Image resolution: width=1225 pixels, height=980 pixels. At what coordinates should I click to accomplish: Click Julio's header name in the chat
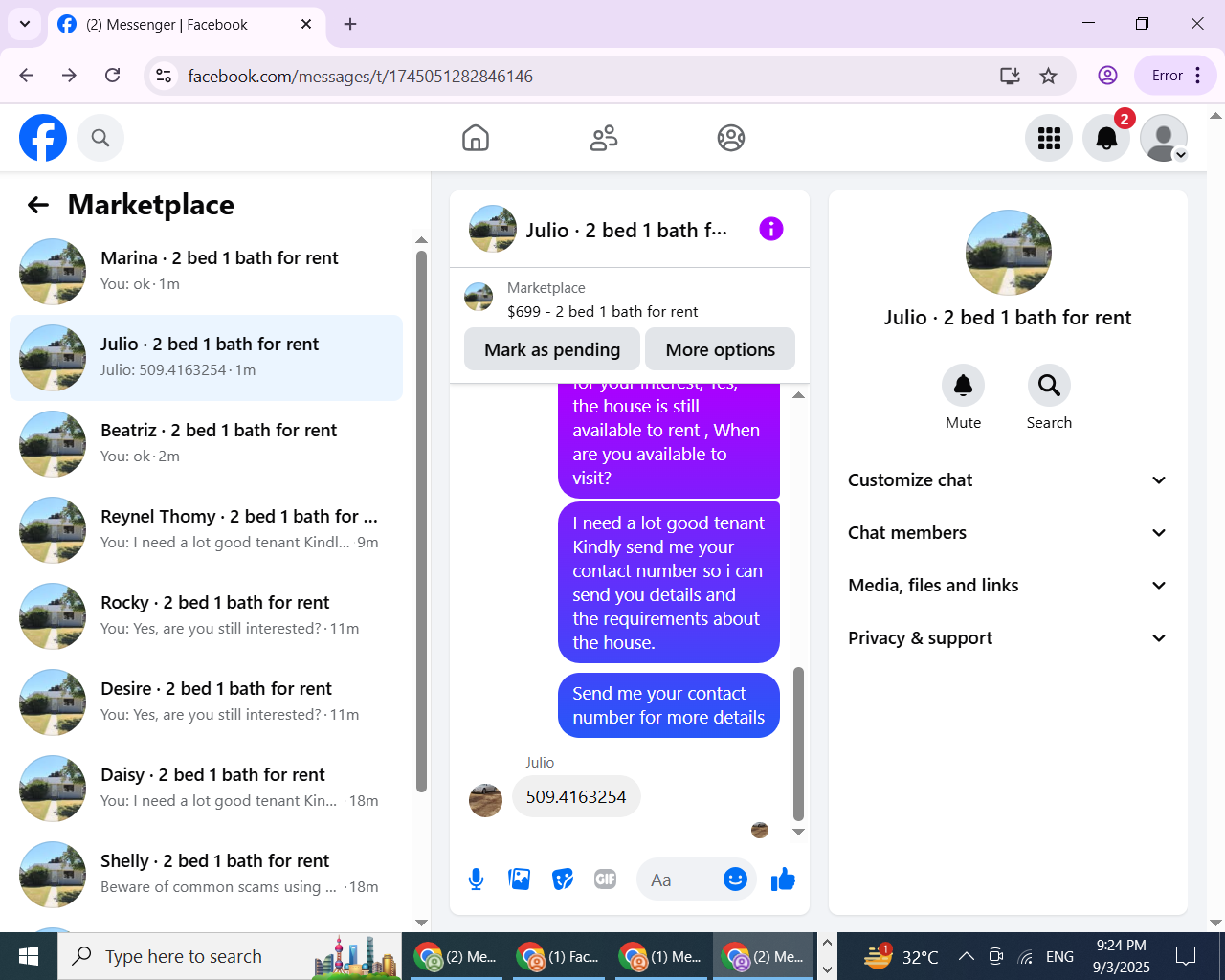tap(627, 230)
